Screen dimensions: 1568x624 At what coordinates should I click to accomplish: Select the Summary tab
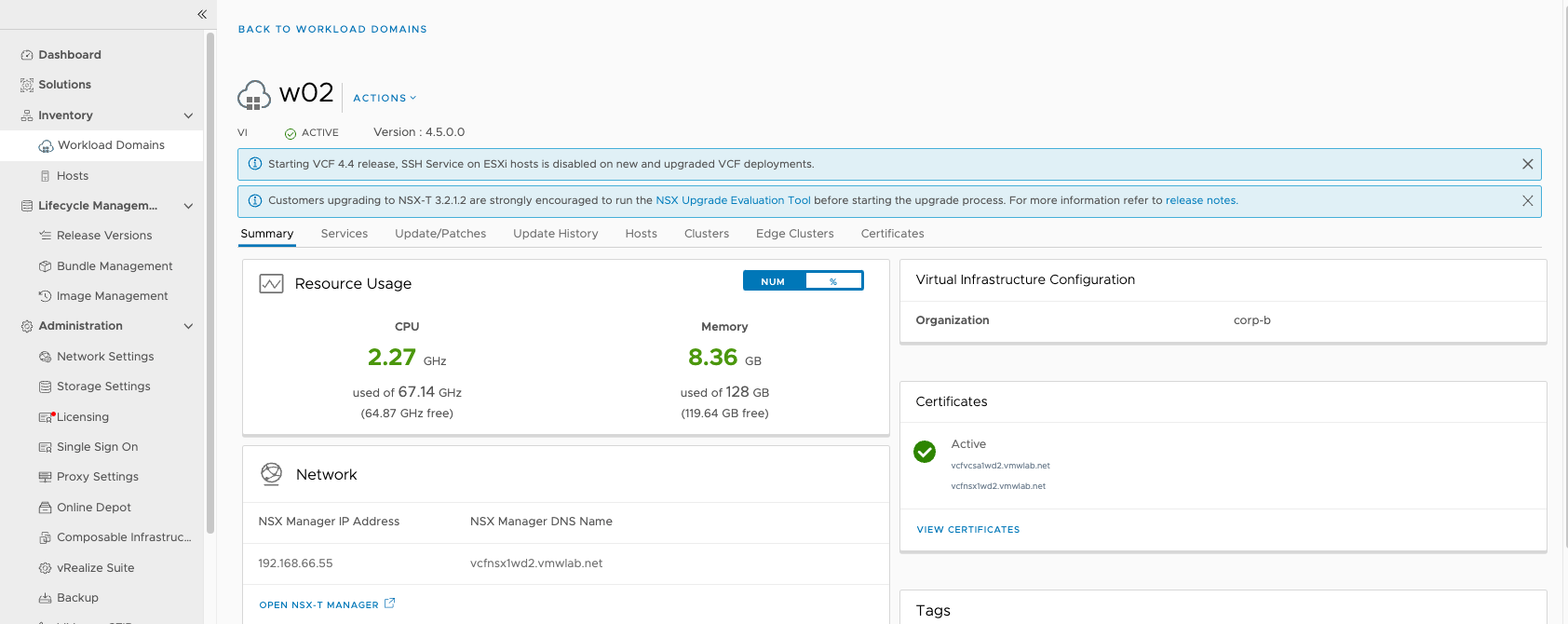(x=267, y=234)
